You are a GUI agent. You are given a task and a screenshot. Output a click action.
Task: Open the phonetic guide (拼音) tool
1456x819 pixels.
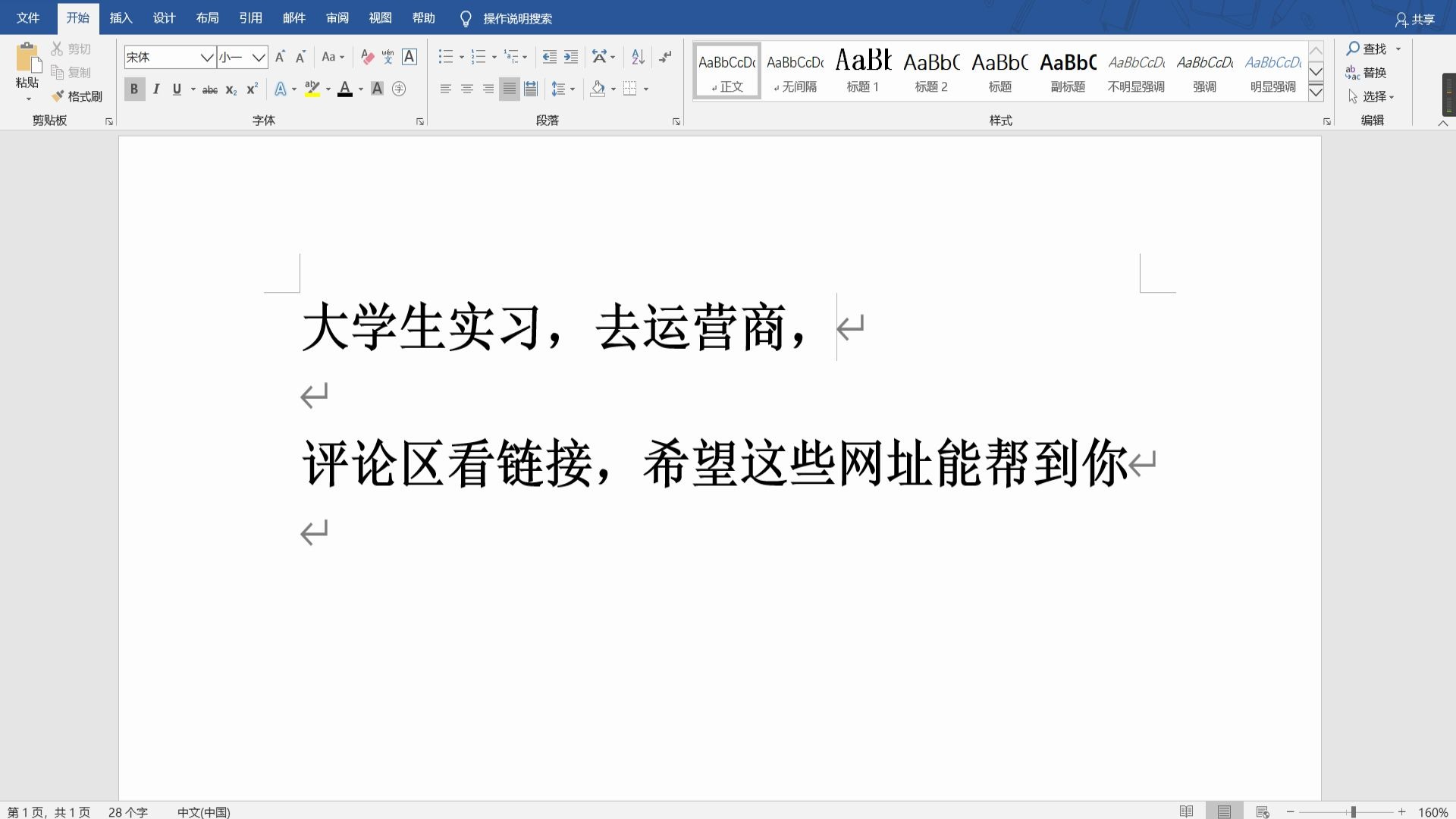(x=388, y=57)
